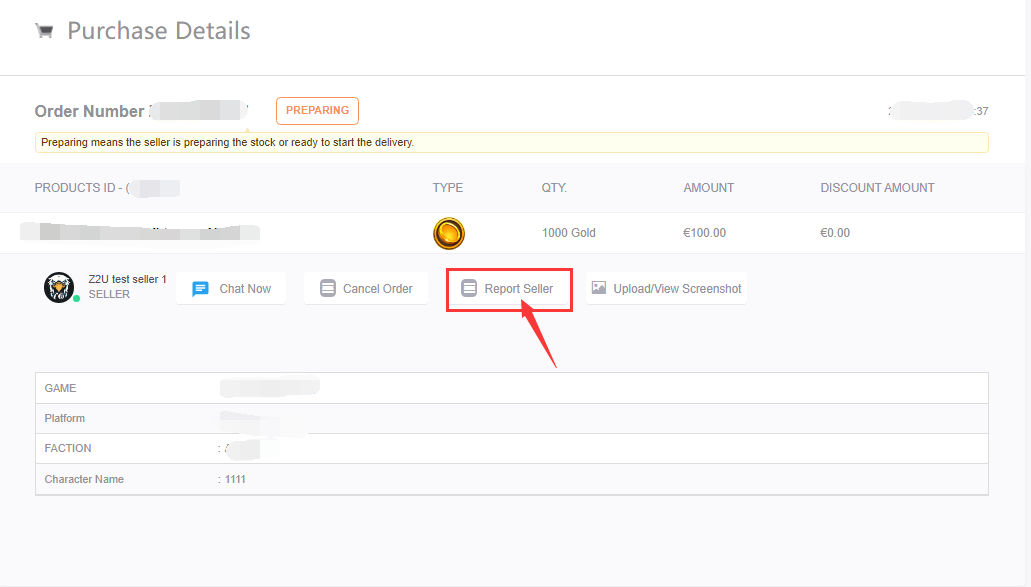Click the gold coin product type icon
1031x587 pixels.
tap(449, 233)
